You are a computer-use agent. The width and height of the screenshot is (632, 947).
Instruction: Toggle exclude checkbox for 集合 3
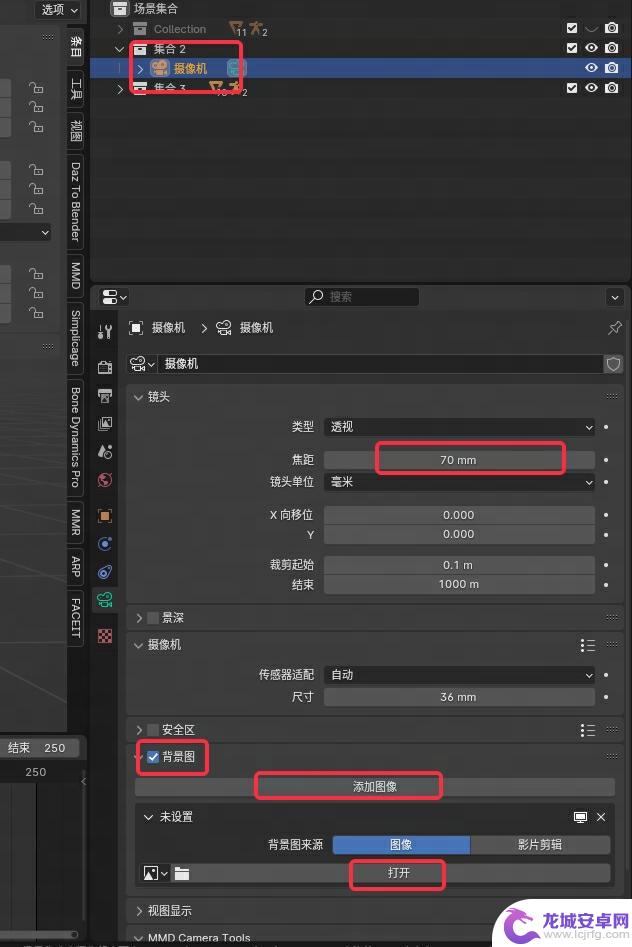click(x=572, y=88)
